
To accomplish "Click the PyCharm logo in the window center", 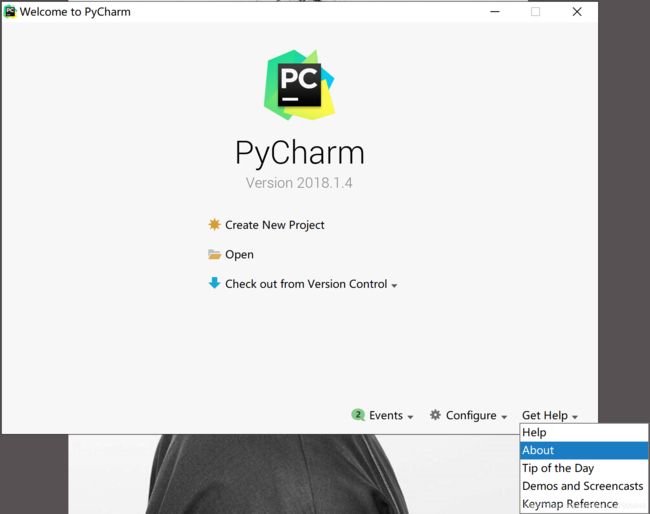I will 299,85.
